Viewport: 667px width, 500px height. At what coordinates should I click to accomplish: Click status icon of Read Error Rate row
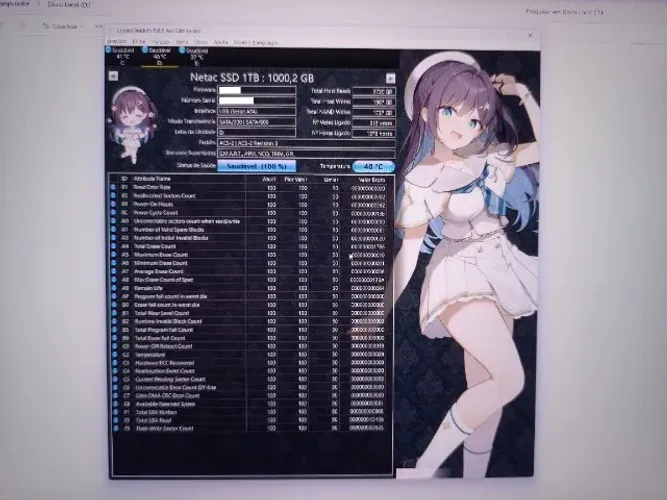click(113, 187)
